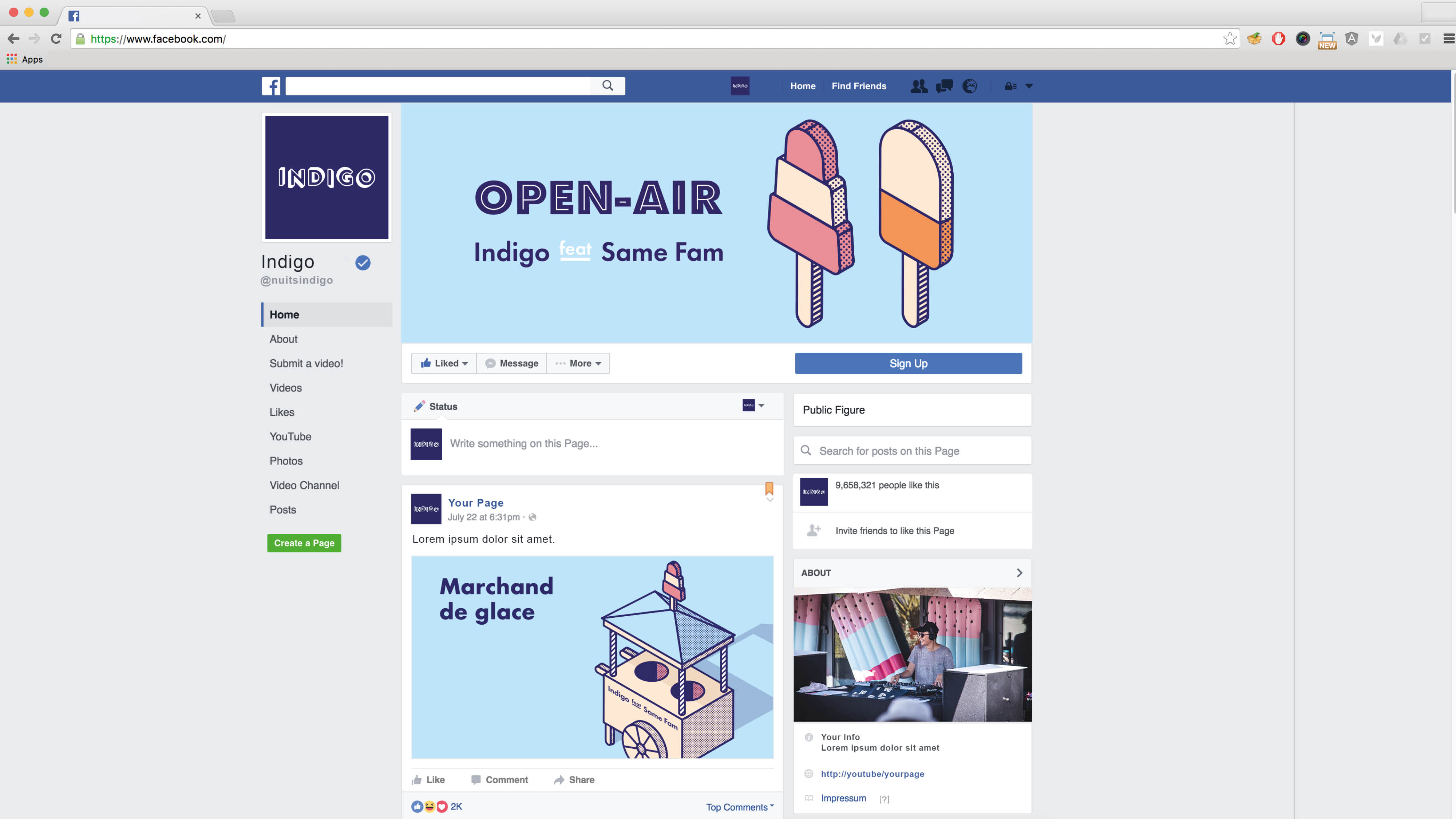This screenshot has height=819, width=1456.
Task: Expand the More options dropdown
Action: tap(578, 363)
